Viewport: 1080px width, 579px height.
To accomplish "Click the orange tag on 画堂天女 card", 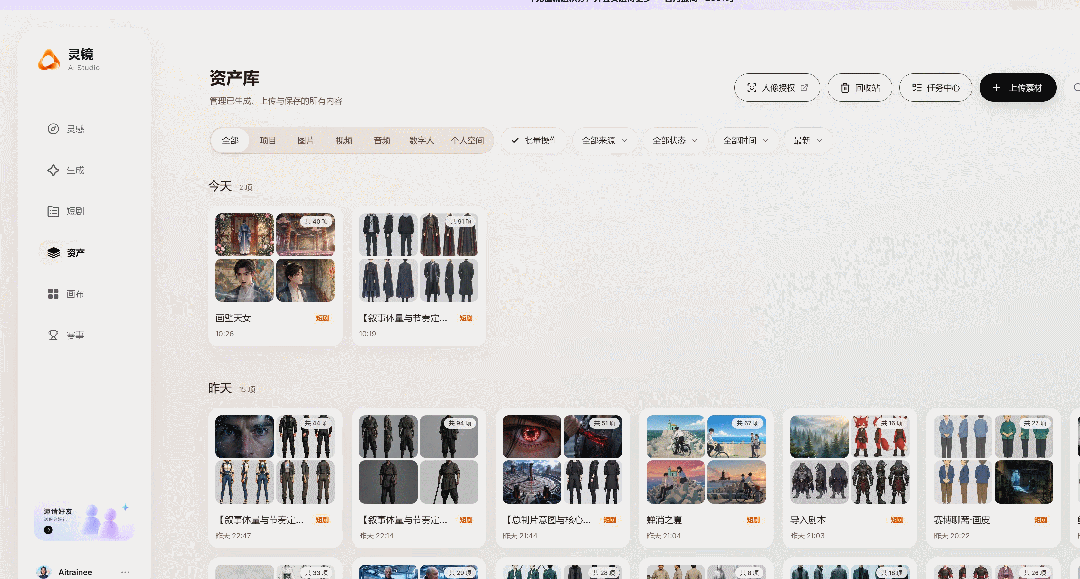I will pos(322,318).
